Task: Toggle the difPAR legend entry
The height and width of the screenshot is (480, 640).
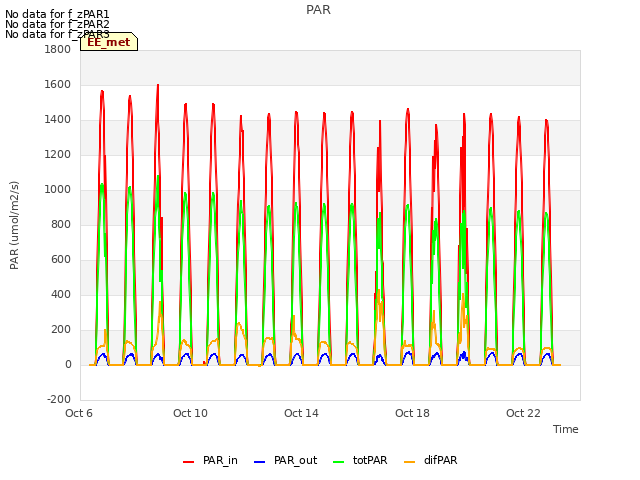Action: [431, 460]
